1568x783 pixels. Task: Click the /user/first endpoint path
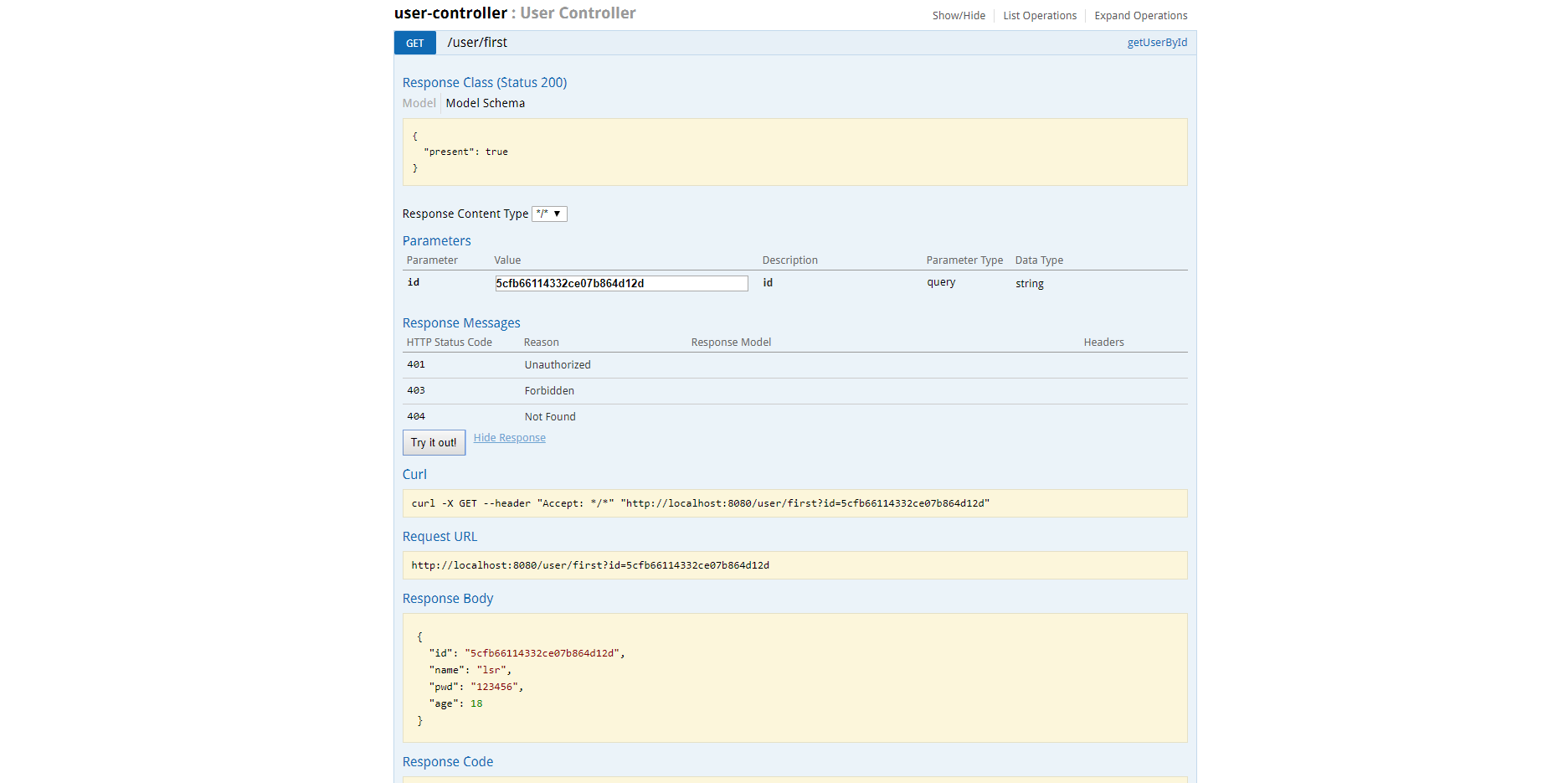coord(477,43)
